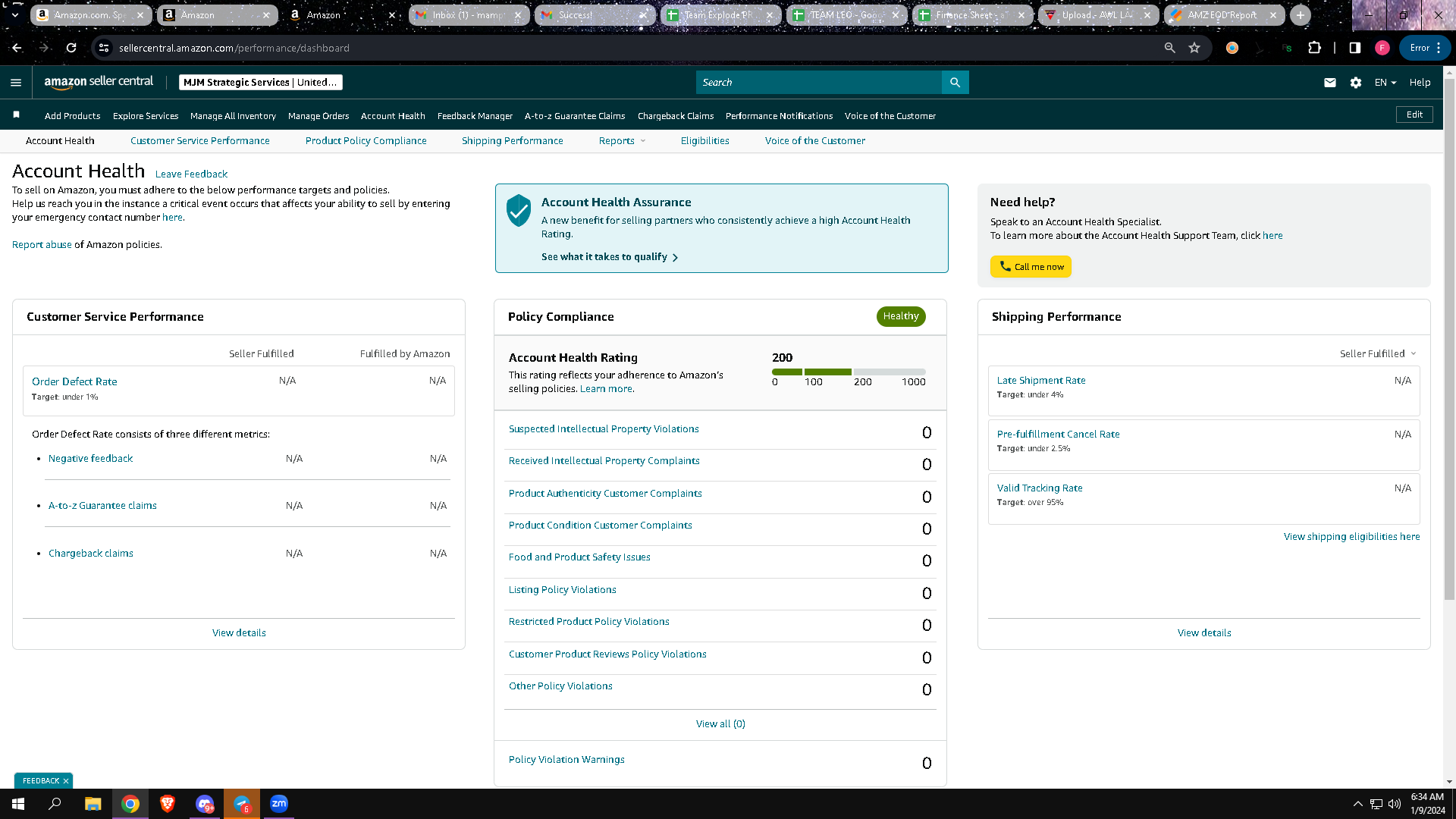The height and width of the screenshot is (819, 1456).
Task: Open the tab search dropdown arrow
Action: 14,15
